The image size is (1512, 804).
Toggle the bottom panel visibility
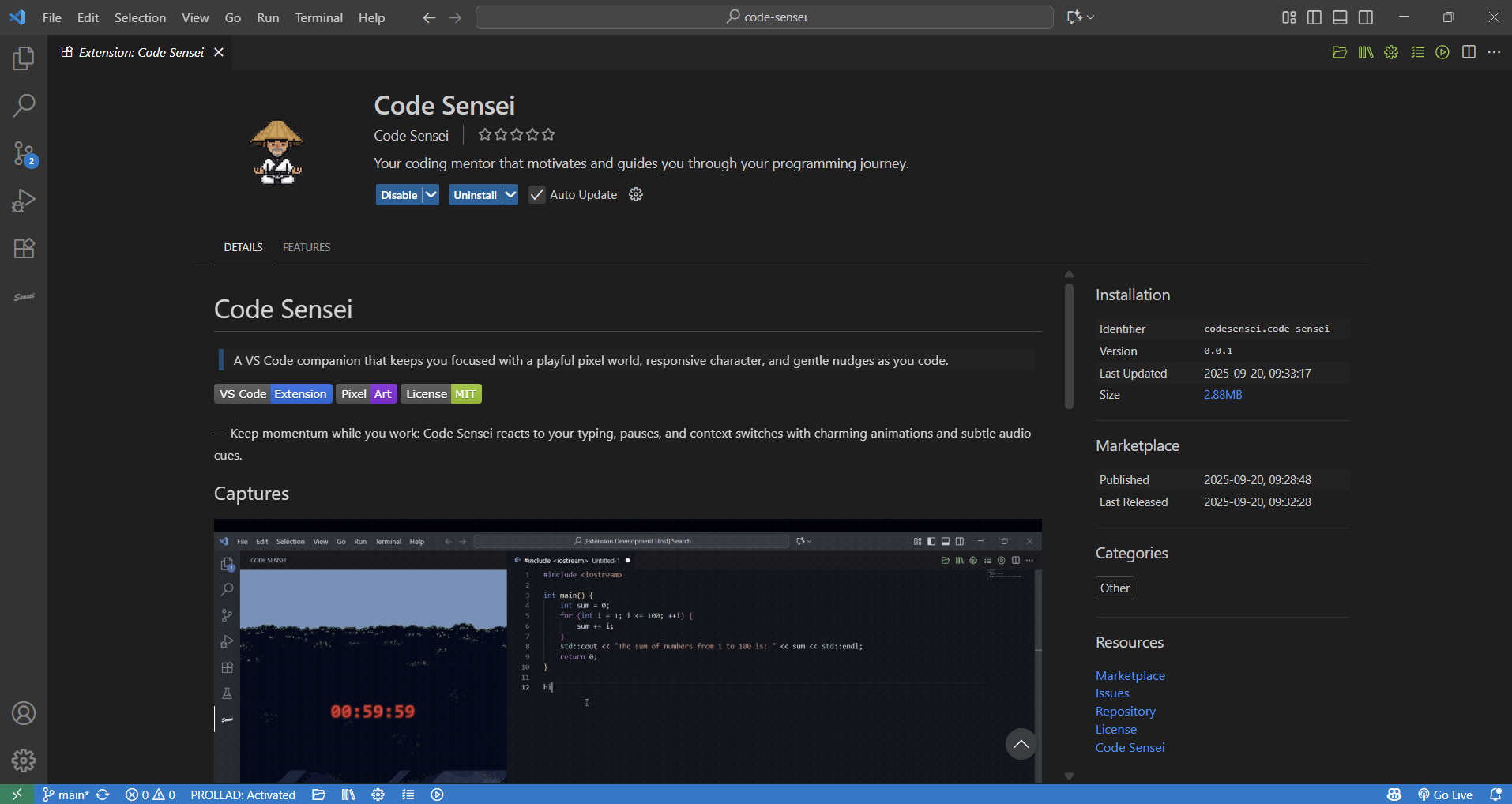click(1340, 17)
